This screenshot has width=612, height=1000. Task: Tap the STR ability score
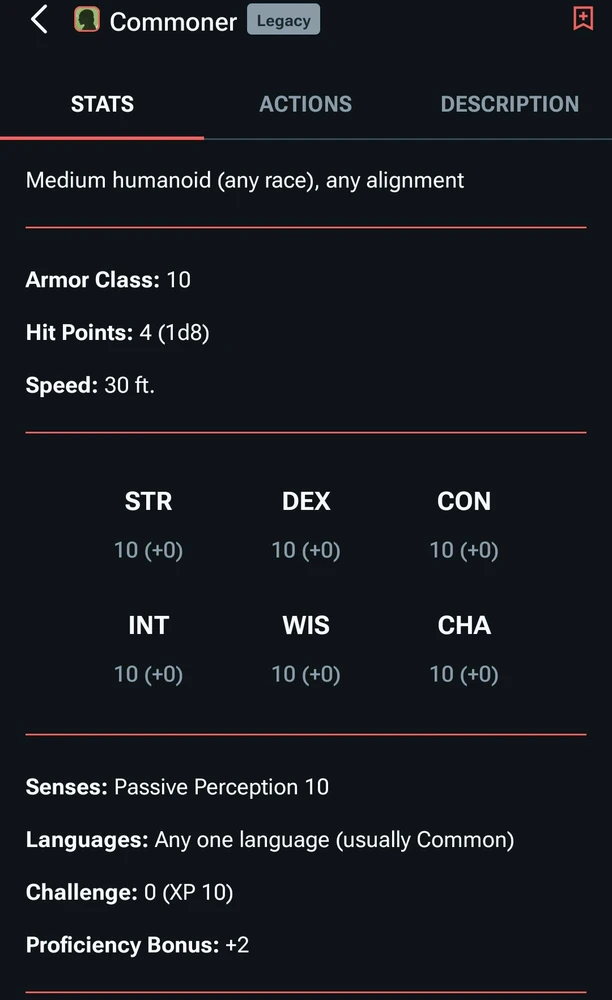pyautogui.click(x=148, y=525)
